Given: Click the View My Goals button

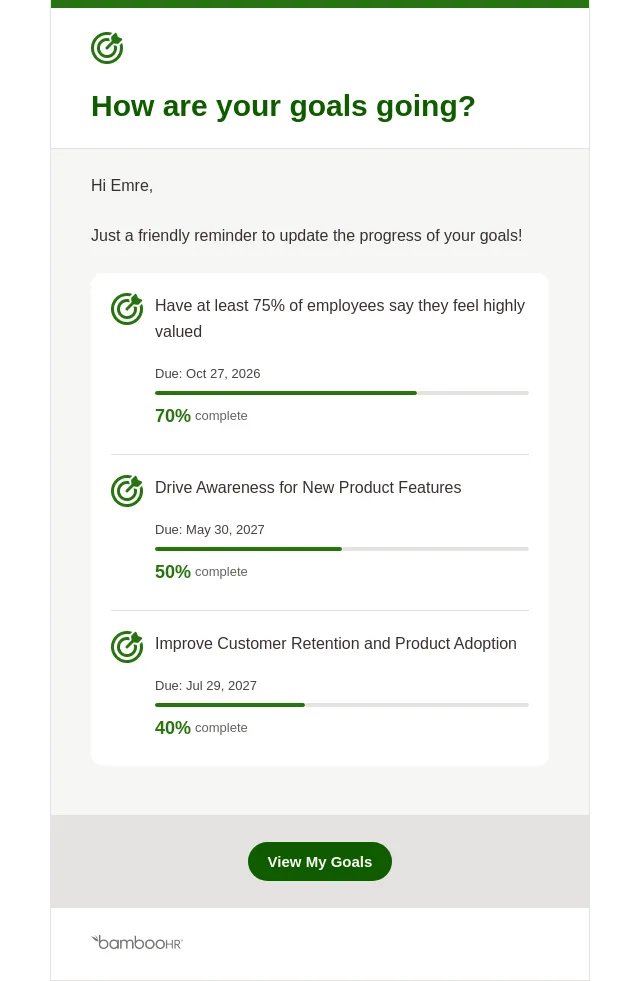Looking at the screenshot, I should (x=320, y=862).
